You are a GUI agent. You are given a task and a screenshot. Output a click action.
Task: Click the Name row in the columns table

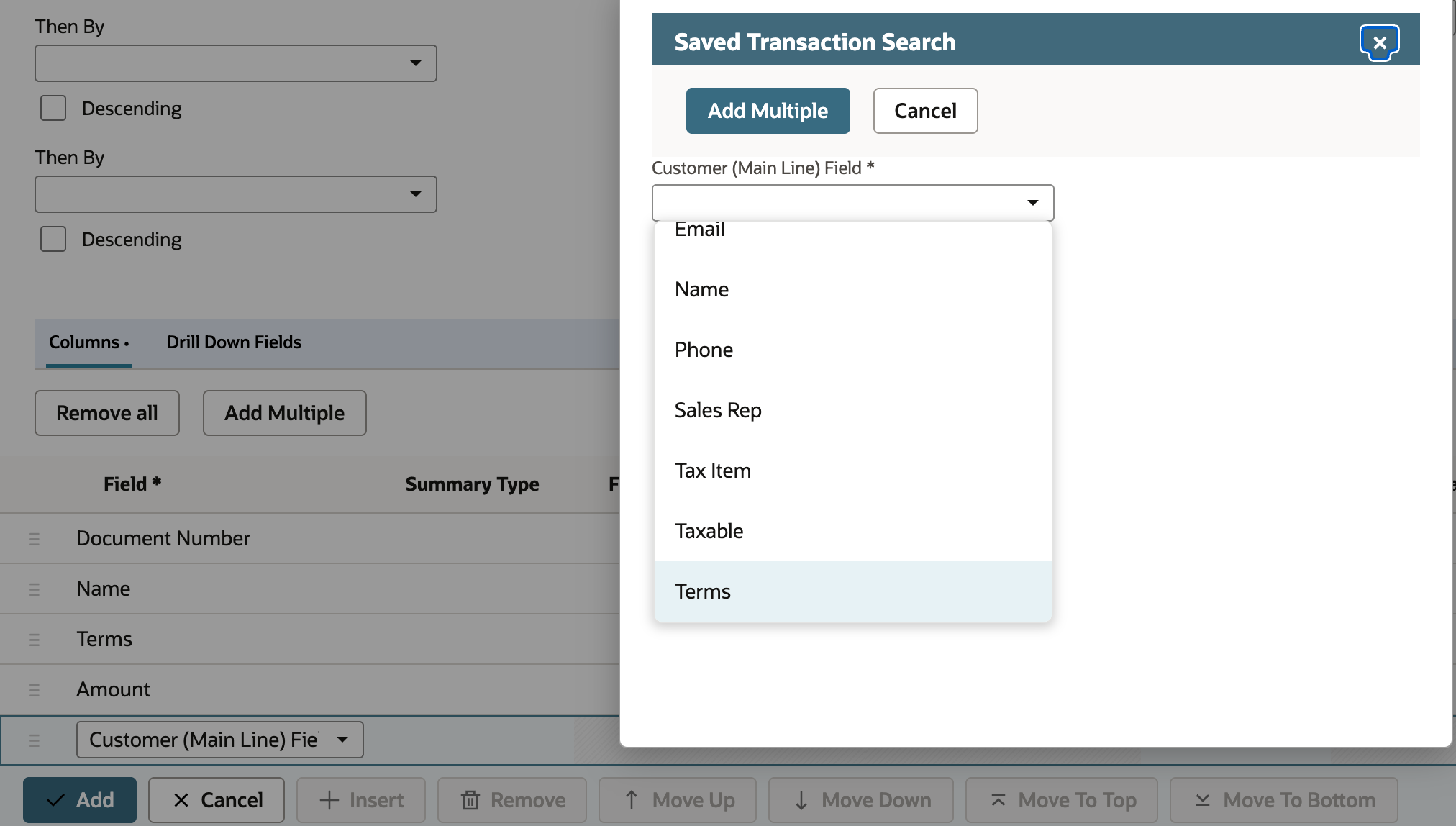104,589
